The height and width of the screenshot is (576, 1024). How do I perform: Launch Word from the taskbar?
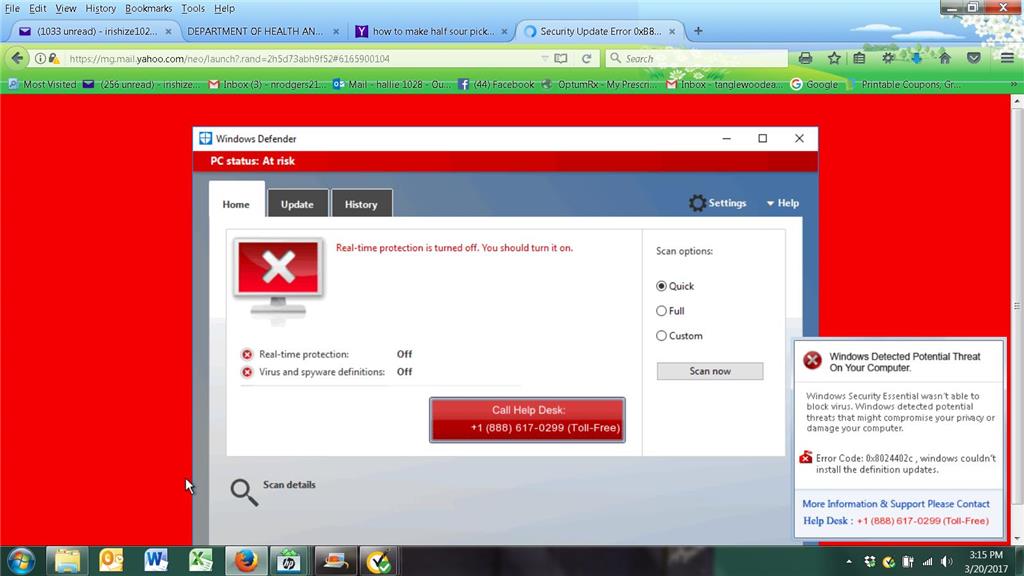coord(156,561)
